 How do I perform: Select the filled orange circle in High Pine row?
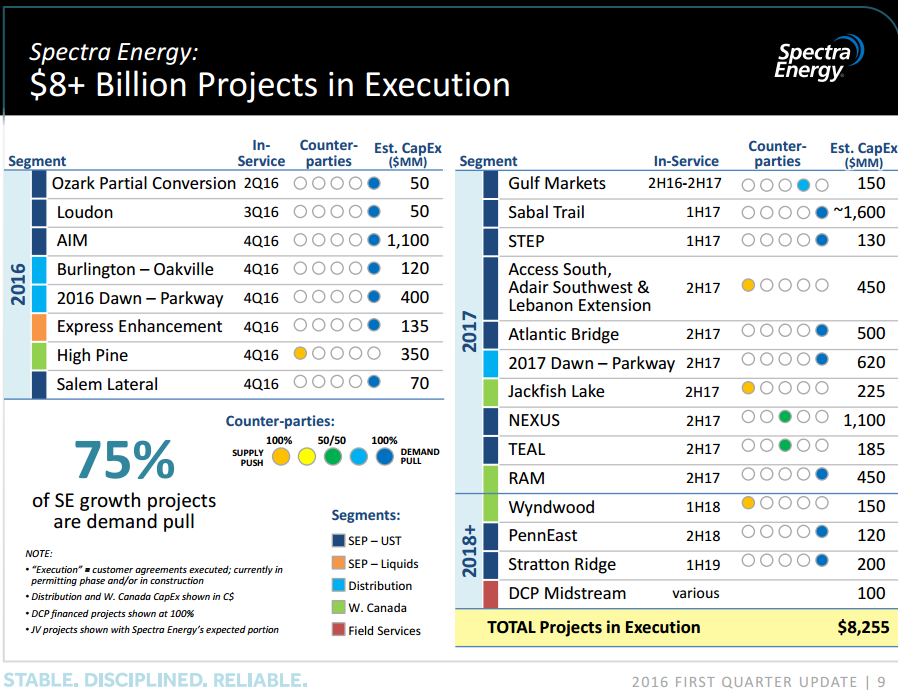tap(300, 354)
